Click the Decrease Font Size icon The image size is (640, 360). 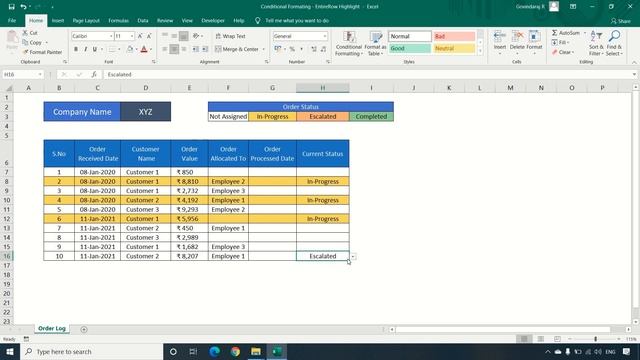(x=149, y=36)
